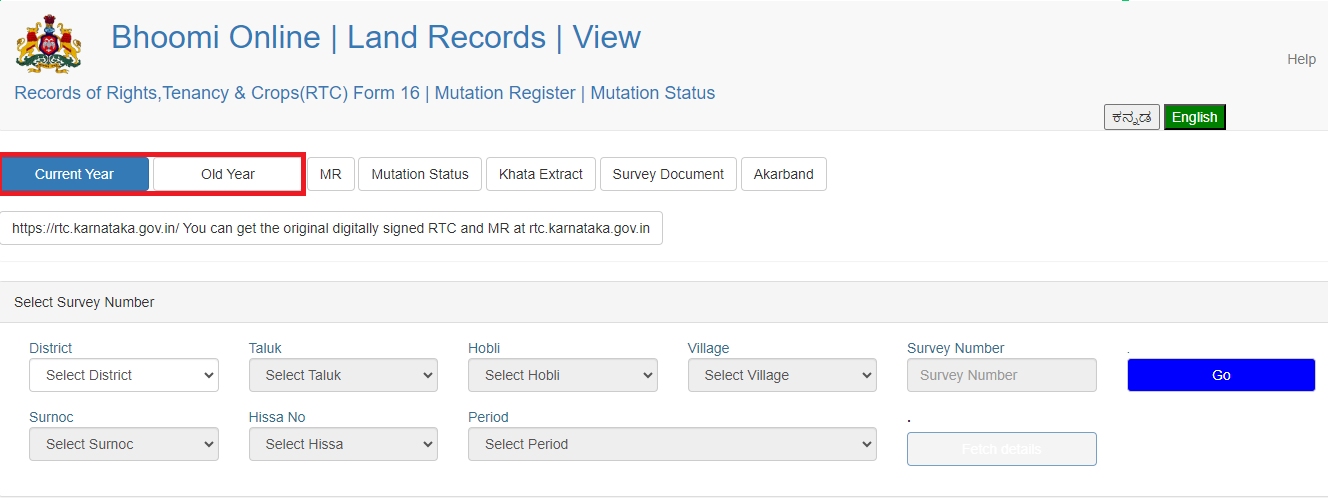Switch language to English
This screenshot has height=498, width=1328.
1194,117
